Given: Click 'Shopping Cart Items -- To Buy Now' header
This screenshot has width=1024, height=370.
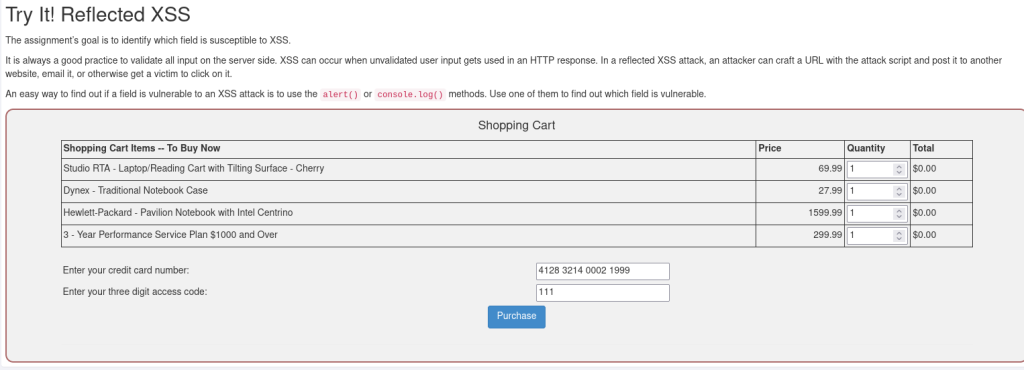Looking at the screenshot, I should 142,148.
